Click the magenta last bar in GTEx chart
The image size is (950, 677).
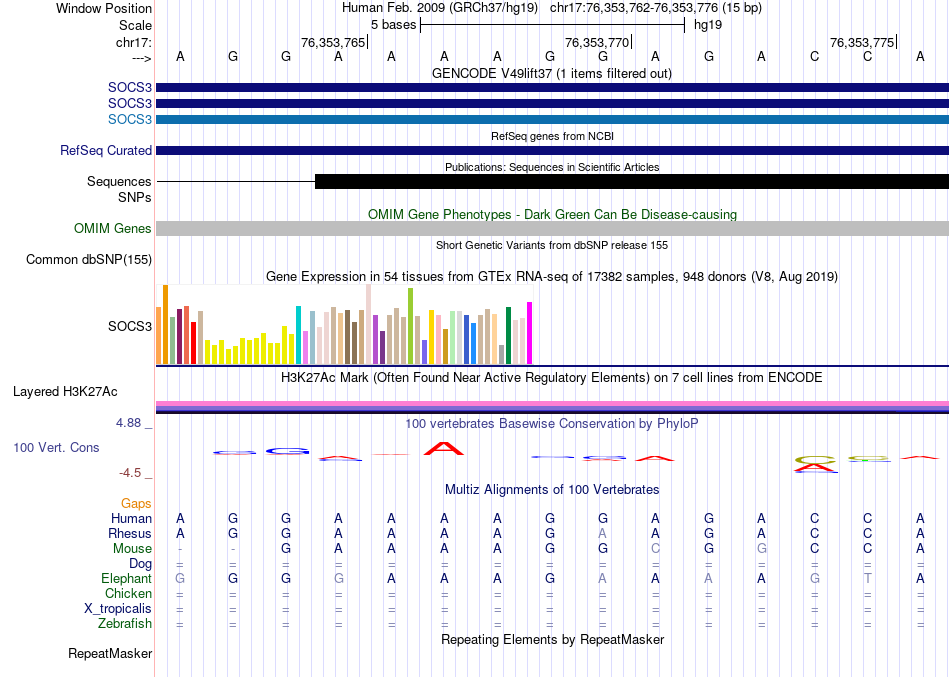[x=530, y=333]
